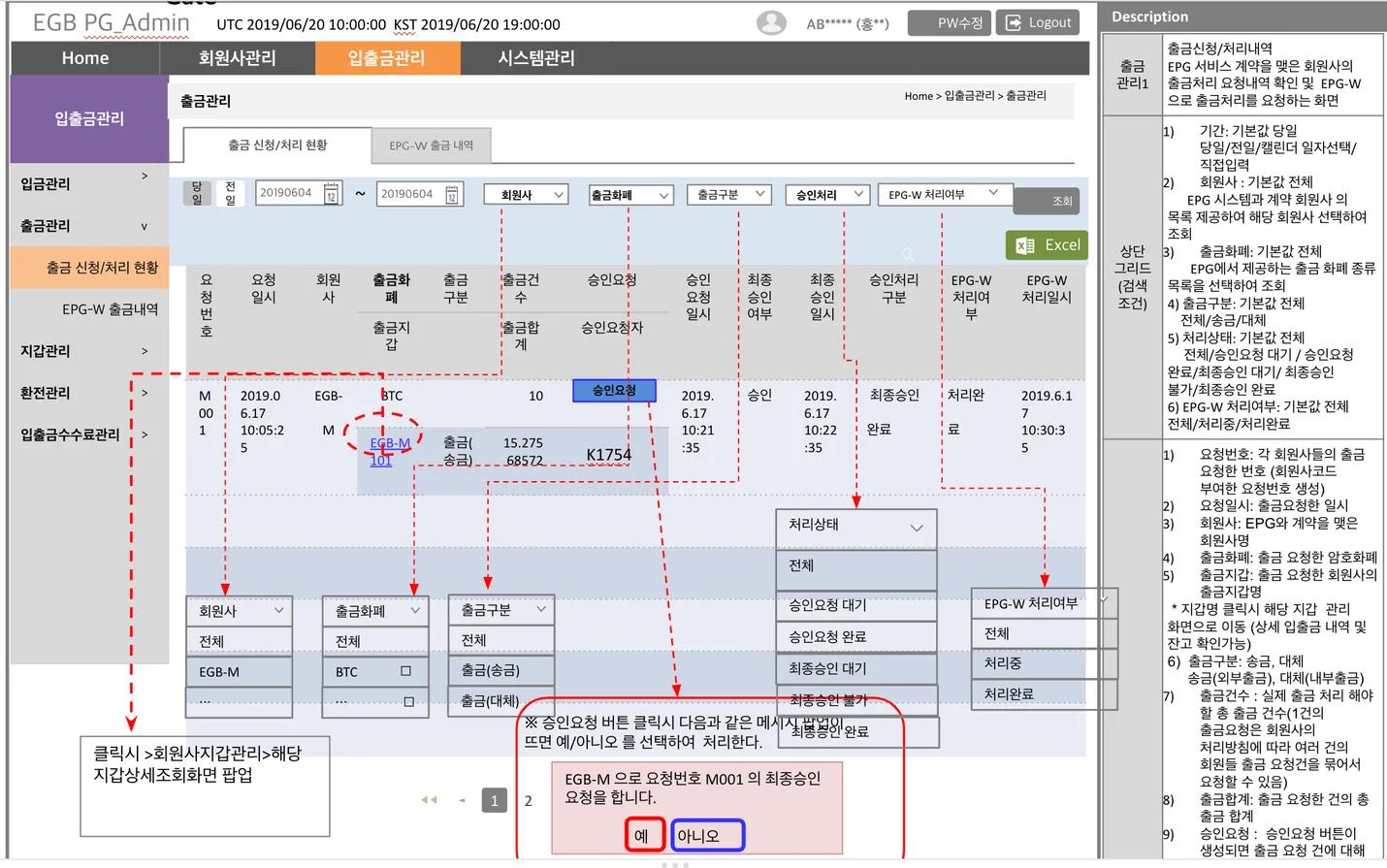The width and height of the screenshot is (1387, 868).
Task: Choose 출금(송금) in 출금구분 list
Action: point(501,670)
